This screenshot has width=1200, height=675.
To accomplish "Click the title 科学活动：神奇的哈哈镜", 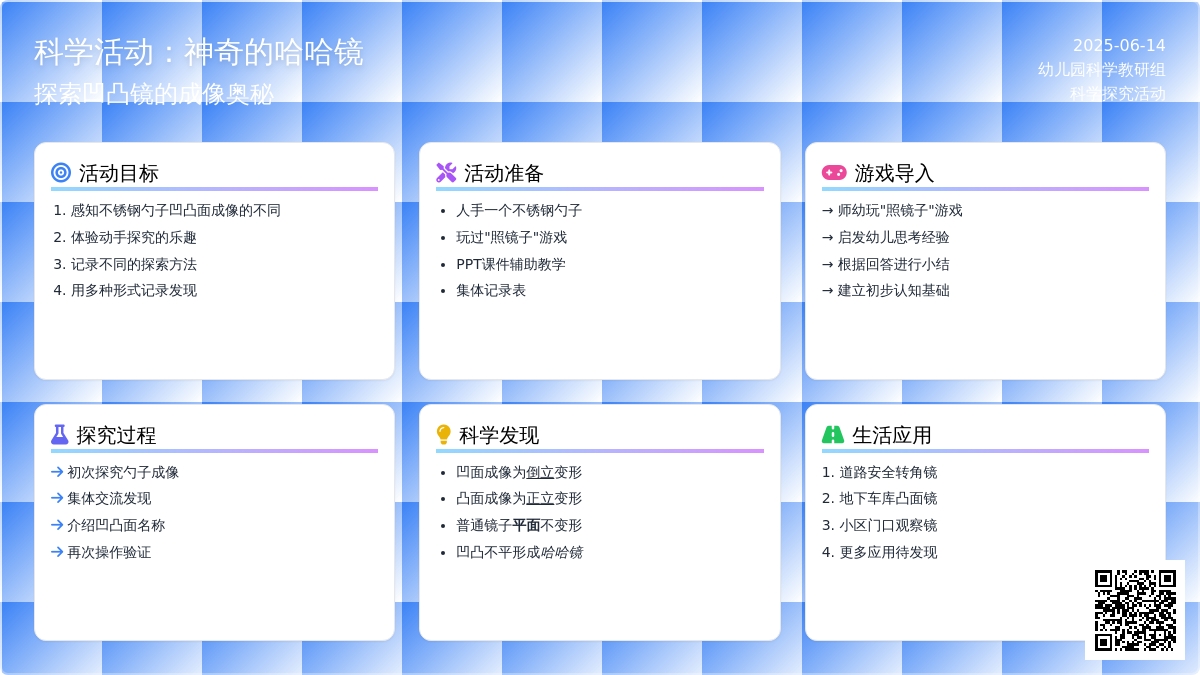I will pos(199,52).
